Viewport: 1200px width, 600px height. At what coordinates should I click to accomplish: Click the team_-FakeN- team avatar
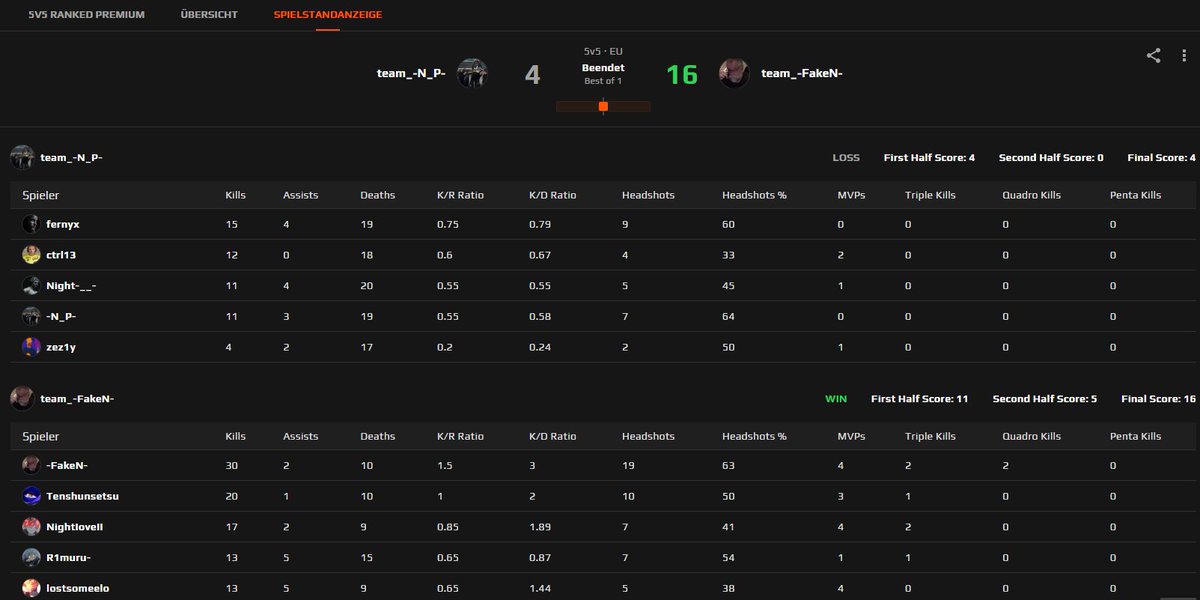(x=734, y=72)
